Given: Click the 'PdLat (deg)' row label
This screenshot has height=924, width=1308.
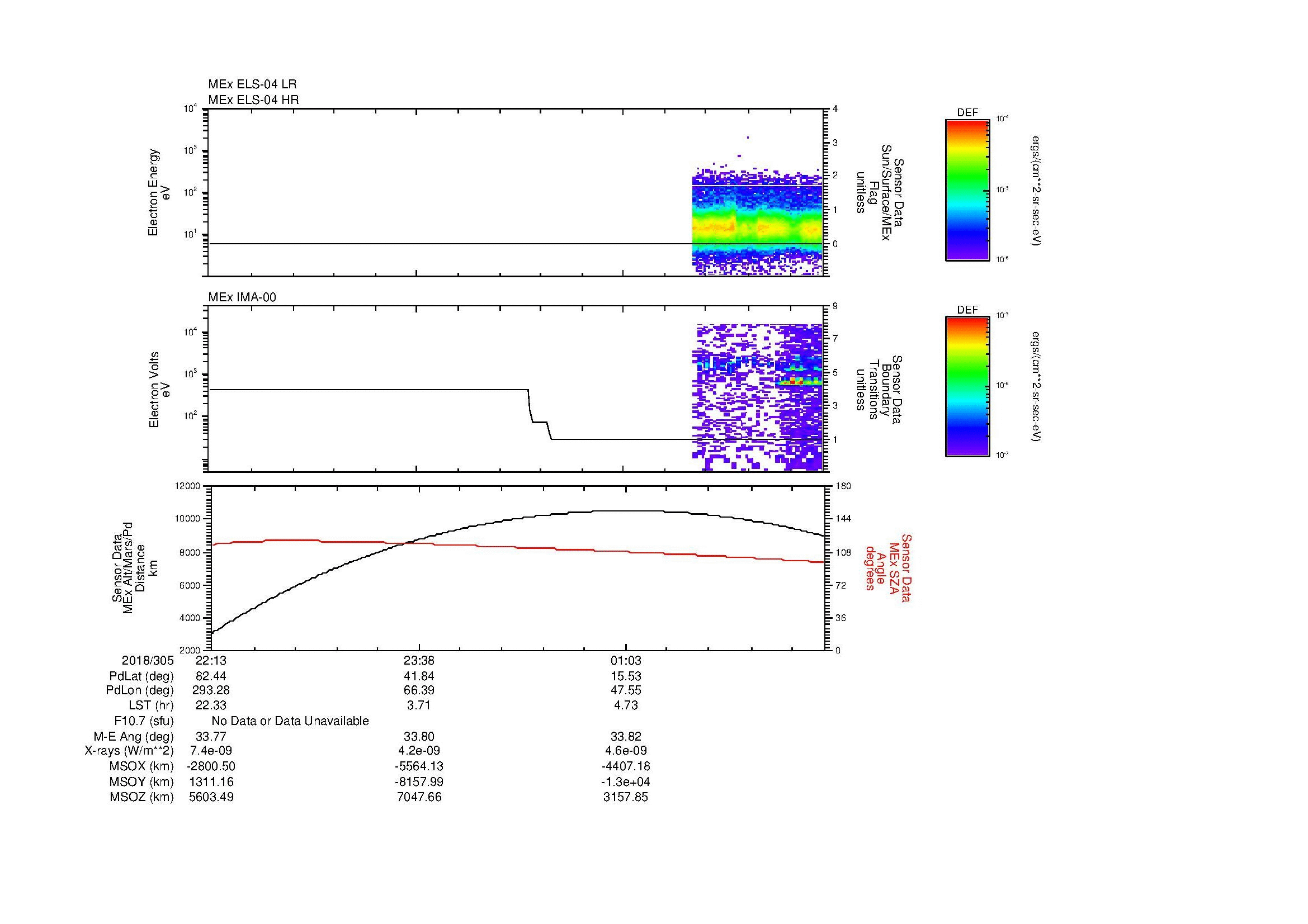Looking at the screenshot, I should 141,676.
